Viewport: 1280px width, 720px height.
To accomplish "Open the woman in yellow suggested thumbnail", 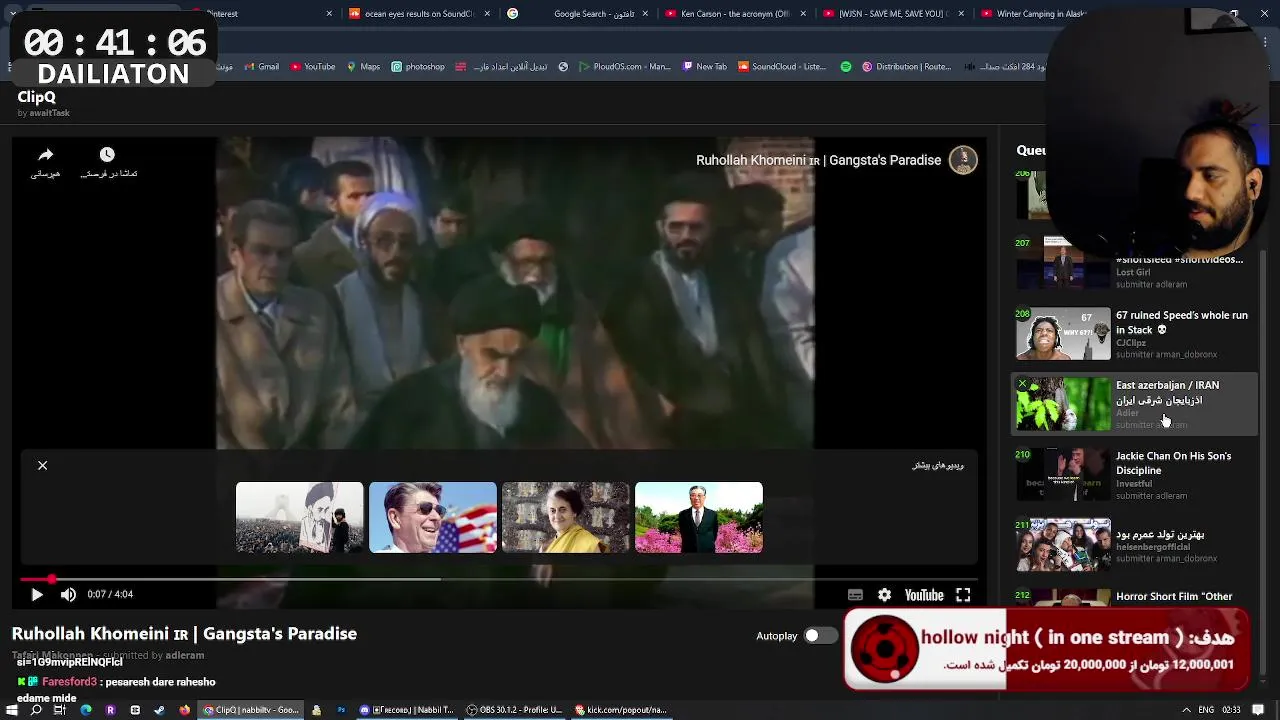I will [x=566, y=518].
